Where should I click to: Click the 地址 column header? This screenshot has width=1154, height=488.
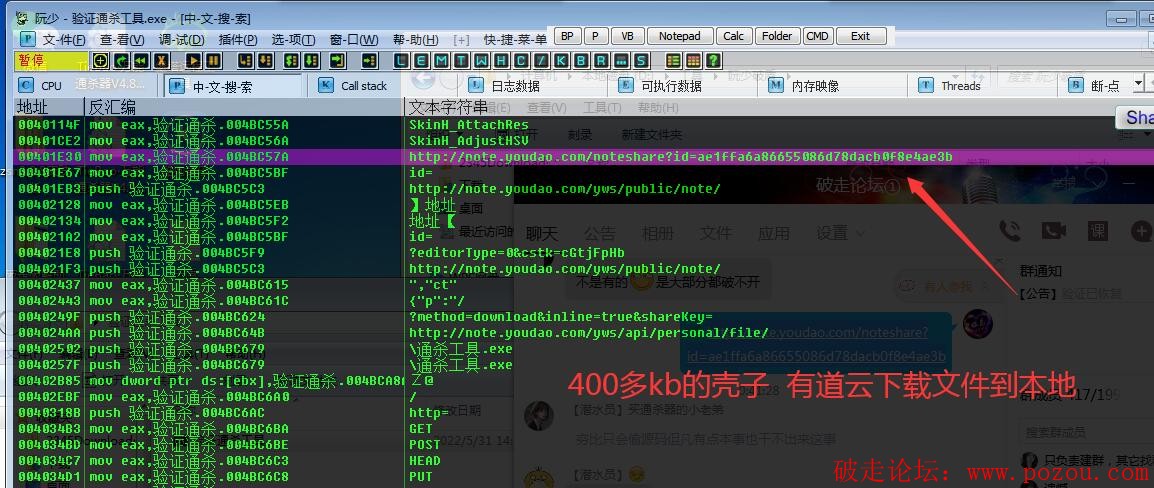point(49,107)
